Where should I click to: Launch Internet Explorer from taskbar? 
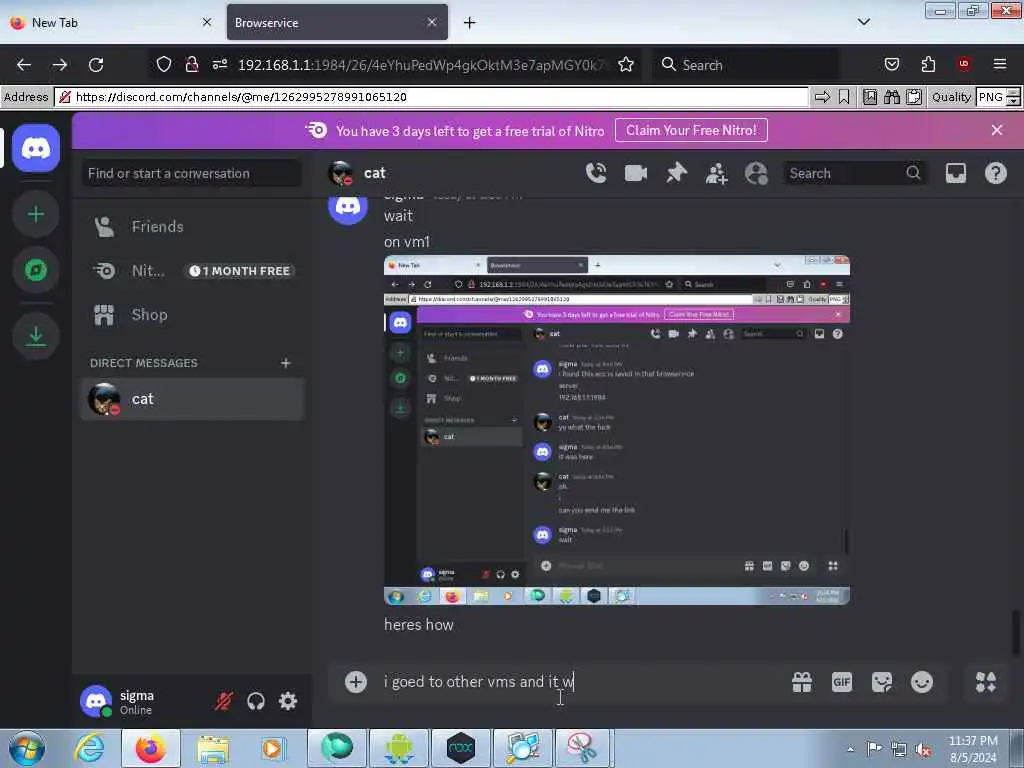(89, 748)
